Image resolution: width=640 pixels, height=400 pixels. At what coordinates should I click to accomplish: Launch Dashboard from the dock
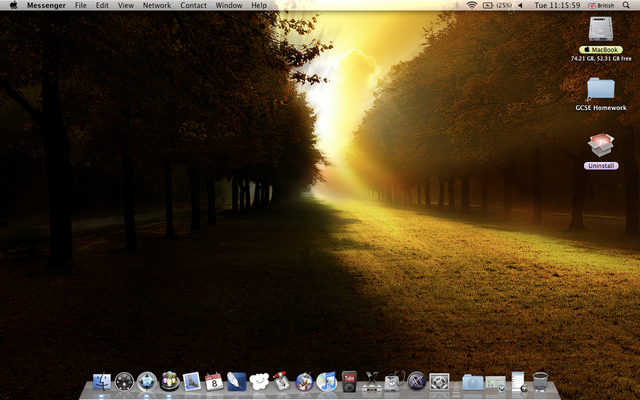click(124, 381)
